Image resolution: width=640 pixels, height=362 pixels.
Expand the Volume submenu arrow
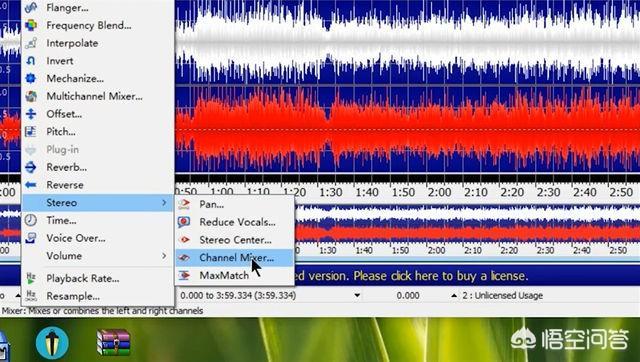point(164,256)
